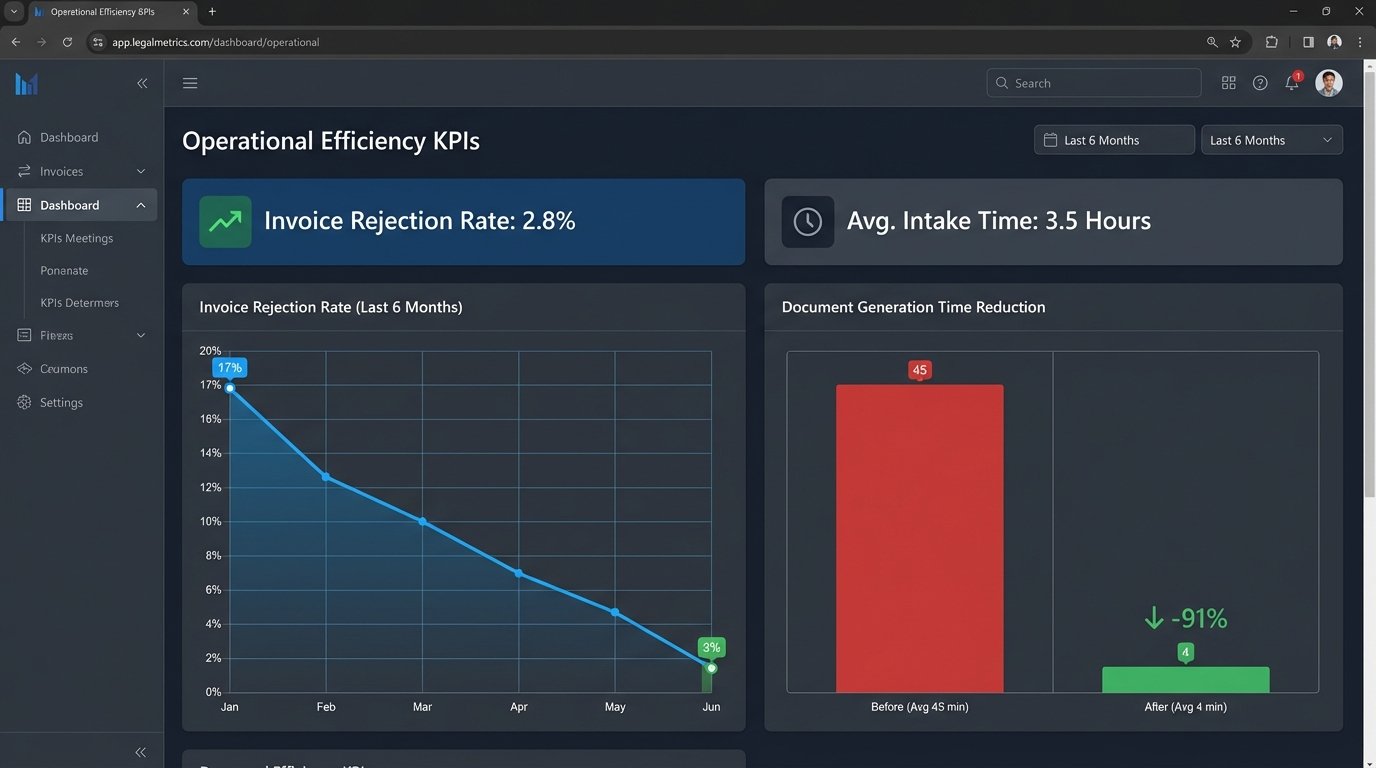The height and width of the screenshot is (768, 1376).
Task: Select the Jun 3% data point label
Action: (710, 648)
